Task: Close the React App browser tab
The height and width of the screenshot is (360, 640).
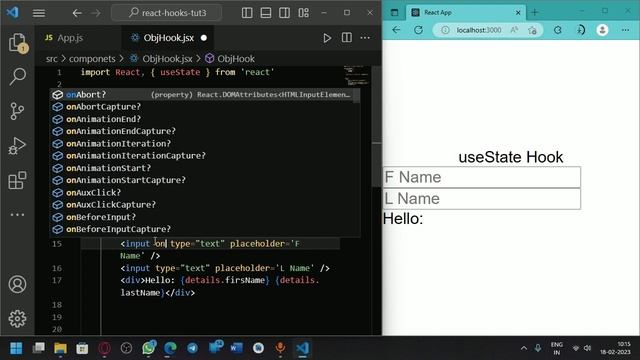Action: (x=518, y=13)
